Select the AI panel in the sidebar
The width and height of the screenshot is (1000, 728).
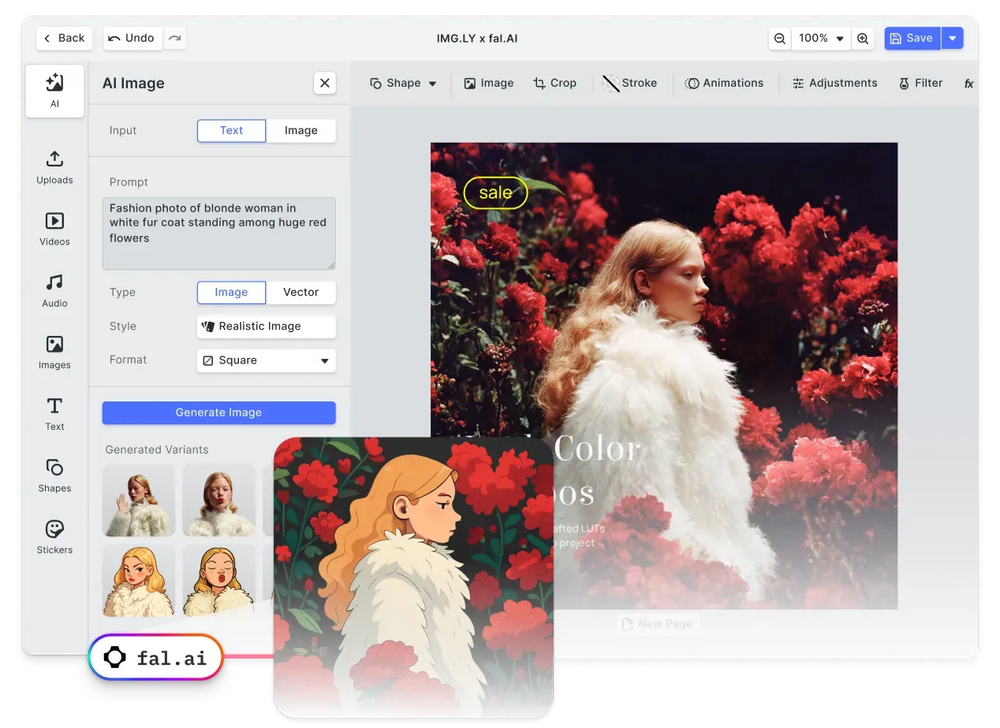(x=55, y=90)
